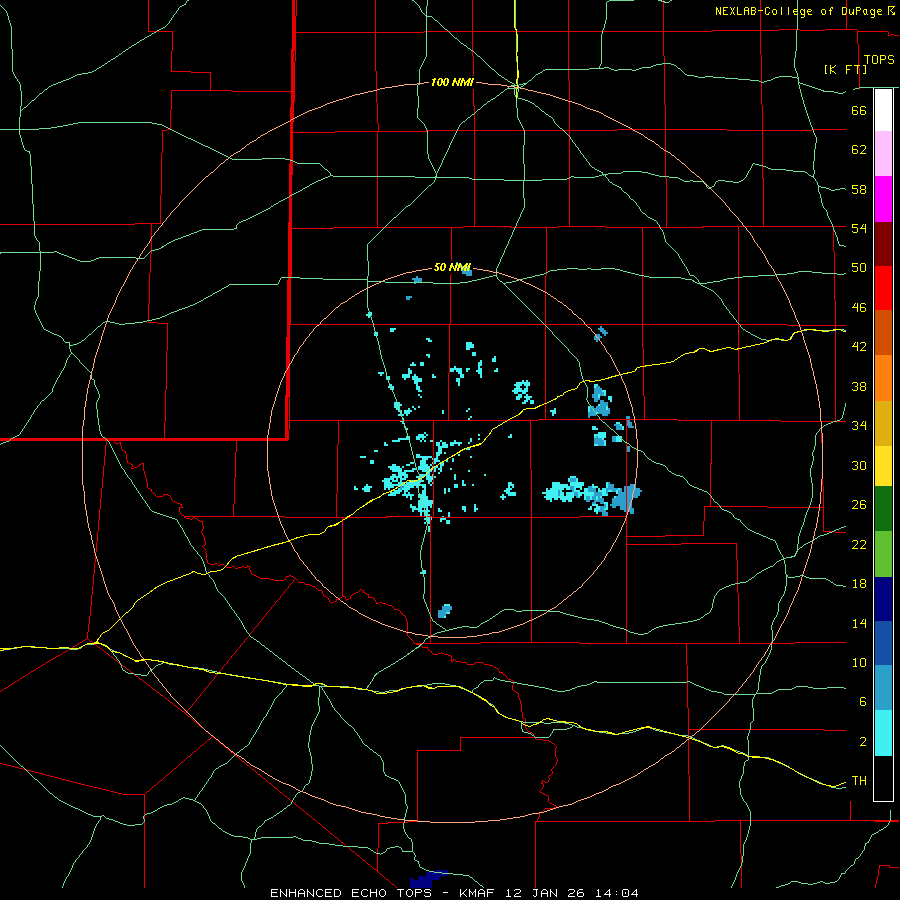The width and height of the screenshot is (900, 900).
Task: Select the 58 legend value
Action: [859, 189]
